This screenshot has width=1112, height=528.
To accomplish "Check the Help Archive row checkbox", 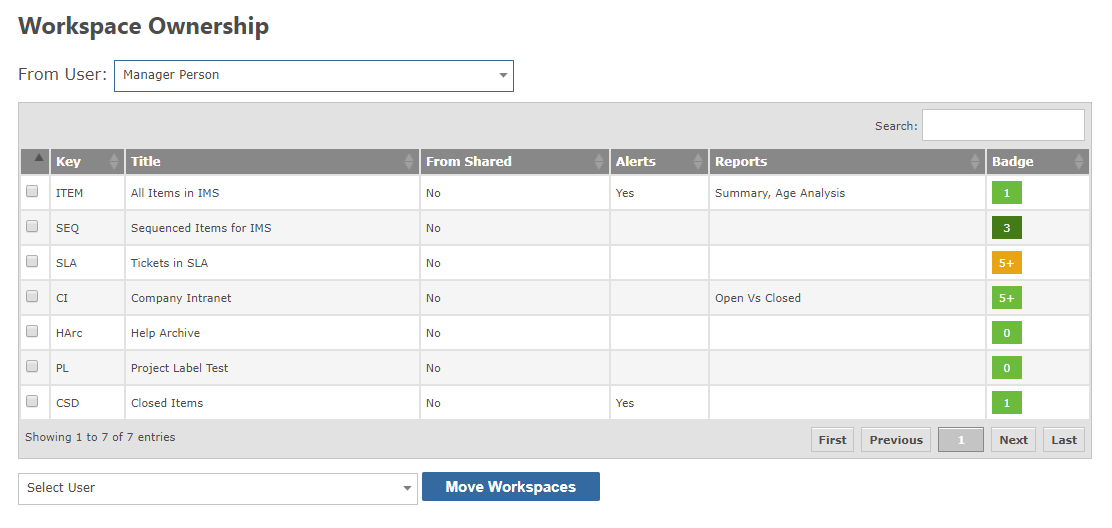I will click(x=32, y=331).
